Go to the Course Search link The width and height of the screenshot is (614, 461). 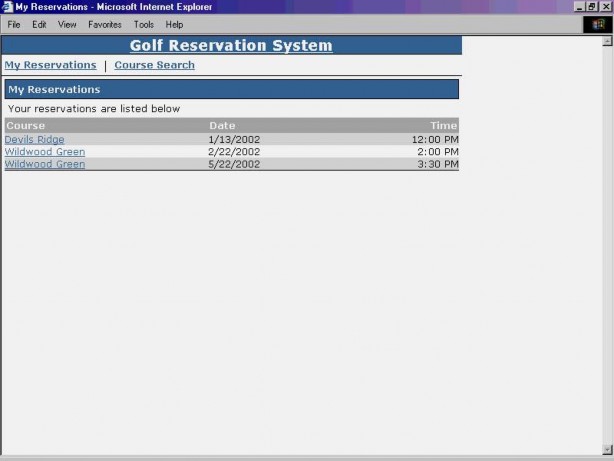tap(155, 65)
